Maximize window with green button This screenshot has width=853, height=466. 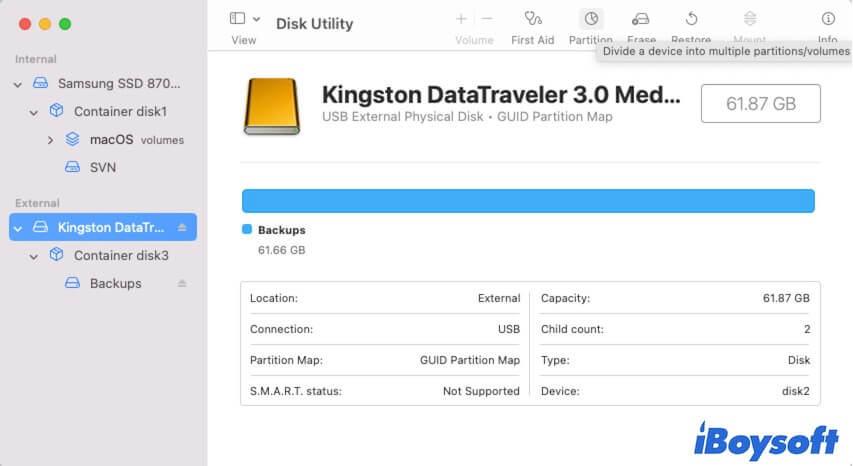click(x=65, y=24)
